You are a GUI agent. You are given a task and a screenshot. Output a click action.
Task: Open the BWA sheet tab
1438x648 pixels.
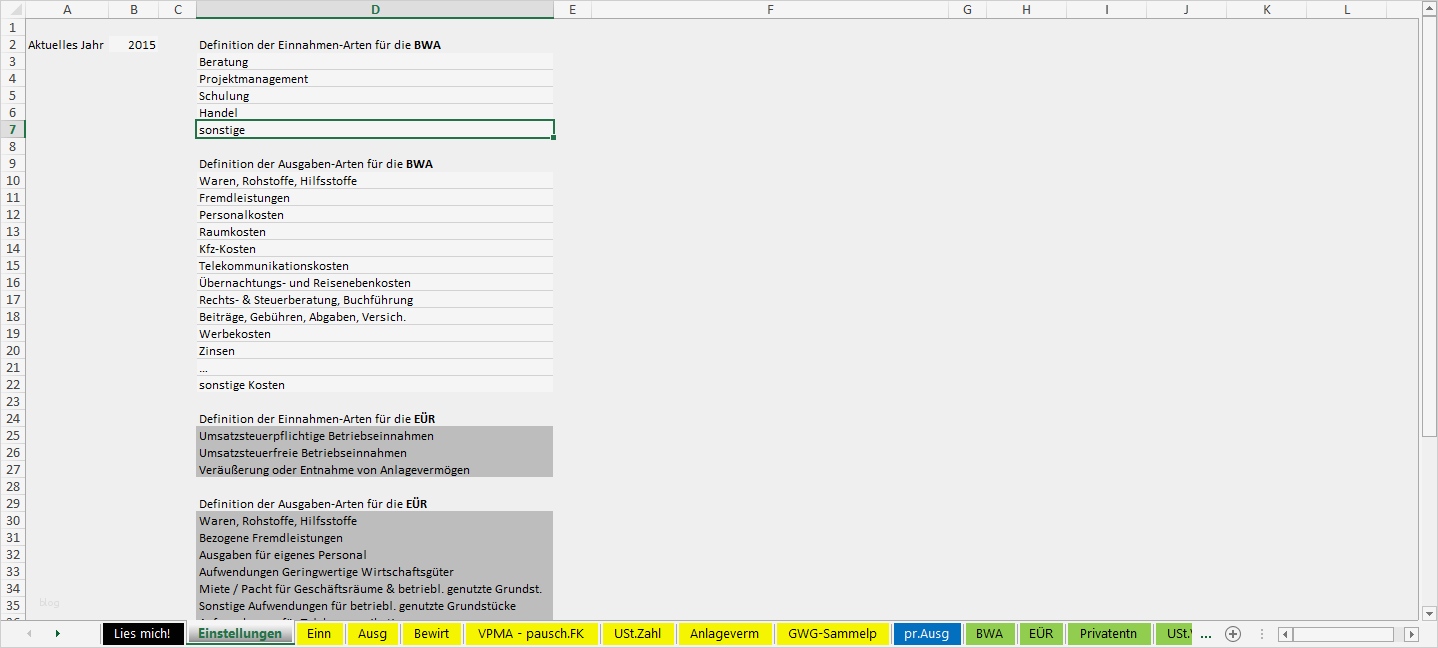(990, 634)
